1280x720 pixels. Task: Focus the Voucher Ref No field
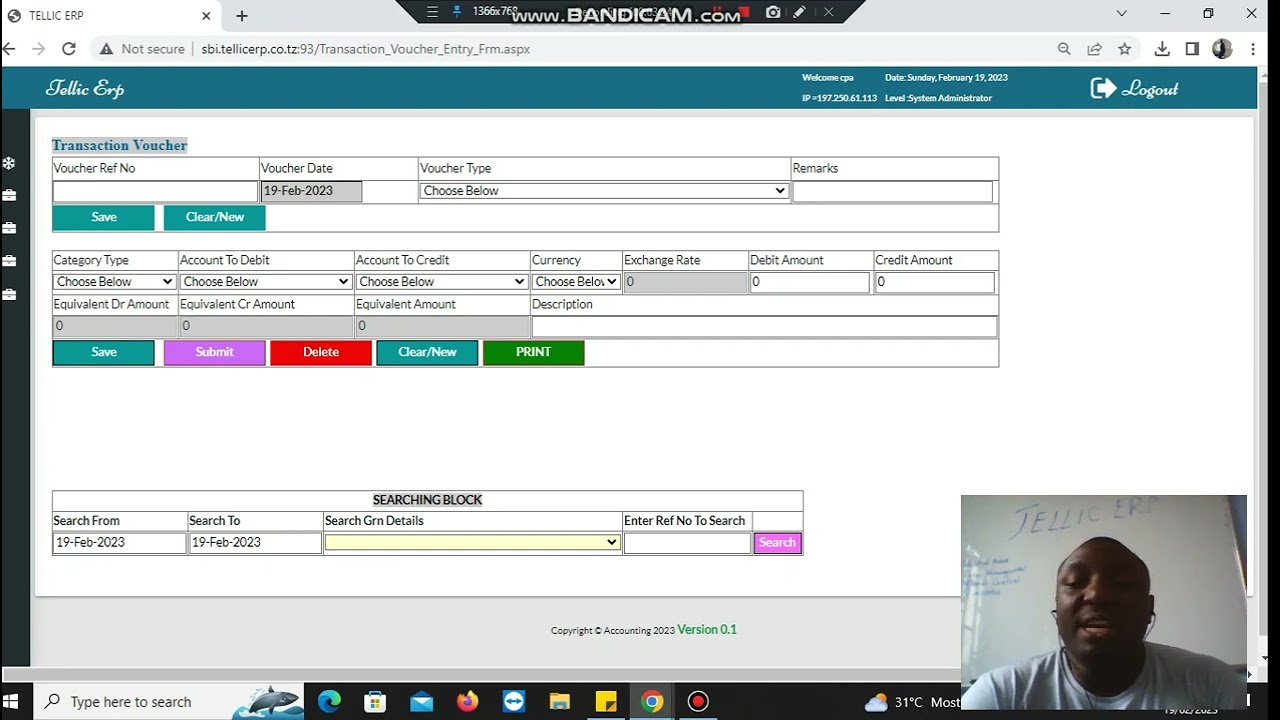pos(155,191)
